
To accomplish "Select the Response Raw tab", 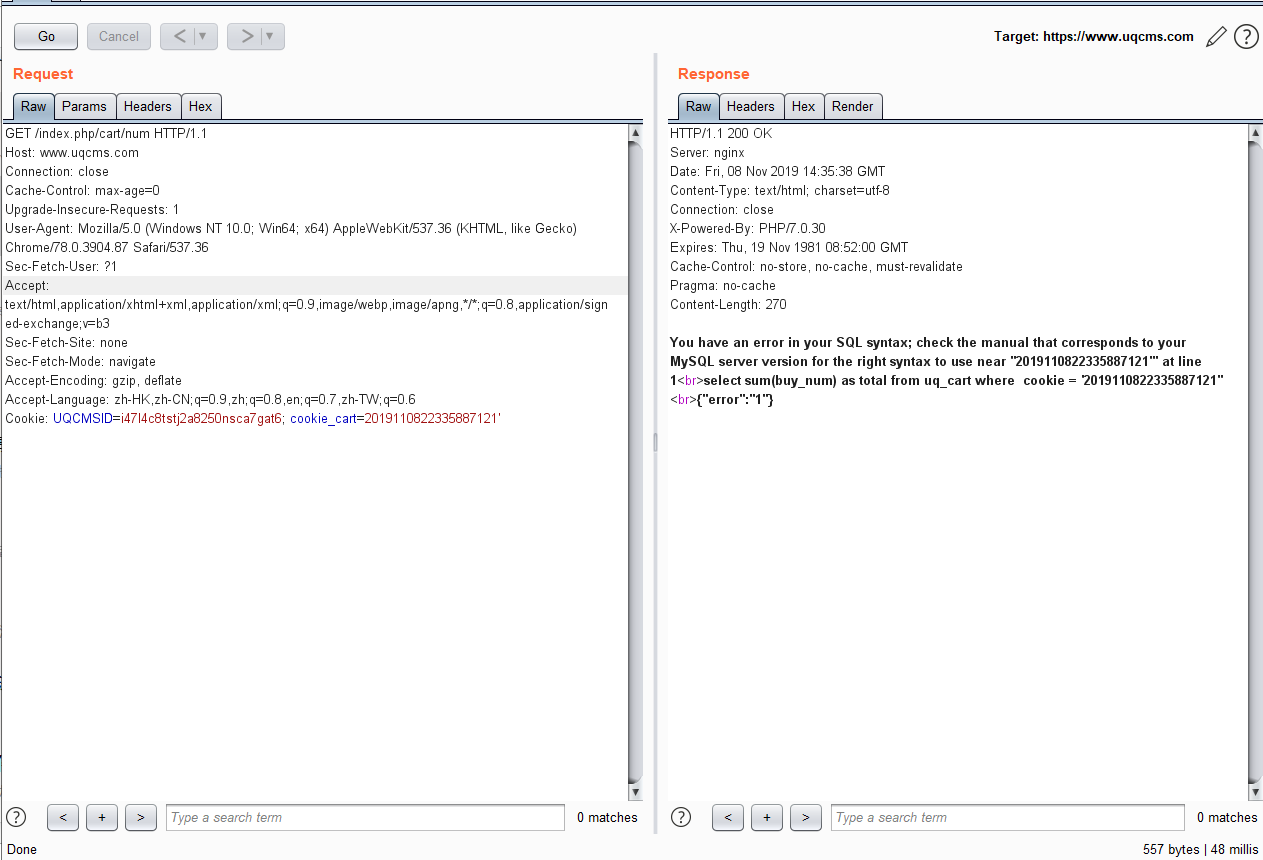I will pos(699,106).
